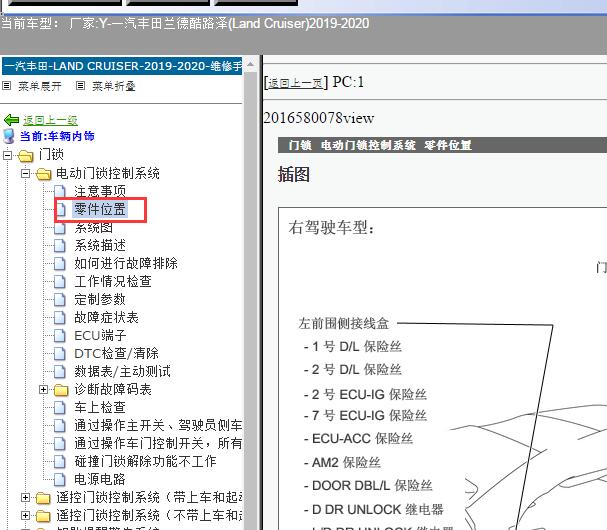Click the DOOR DBL/L 保险丝 label
This screenshot has height=530, width=607.
(x=368, y=485)
